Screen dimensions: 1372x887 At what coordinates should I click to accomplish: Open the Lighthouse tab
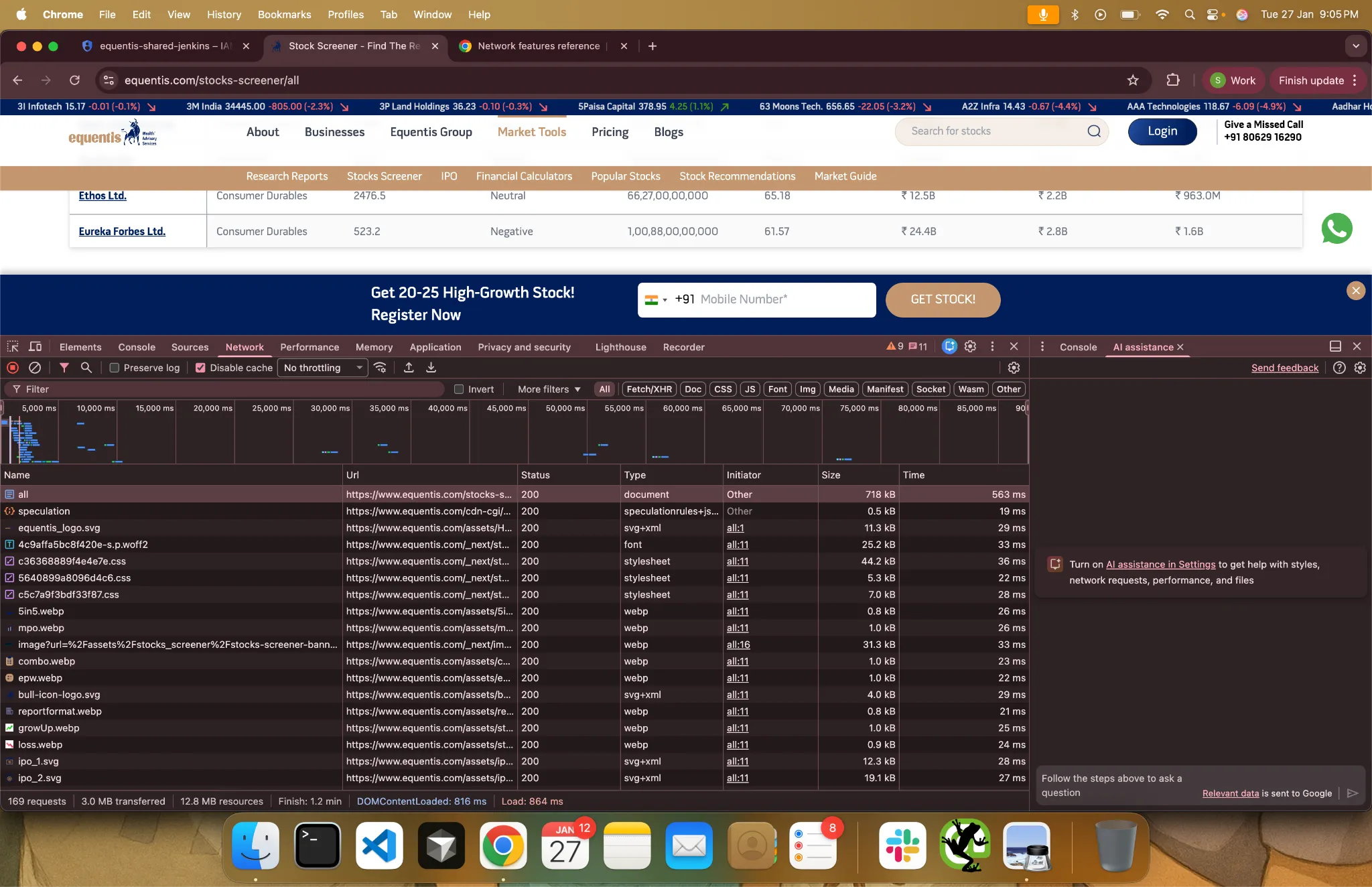point(620,347)
